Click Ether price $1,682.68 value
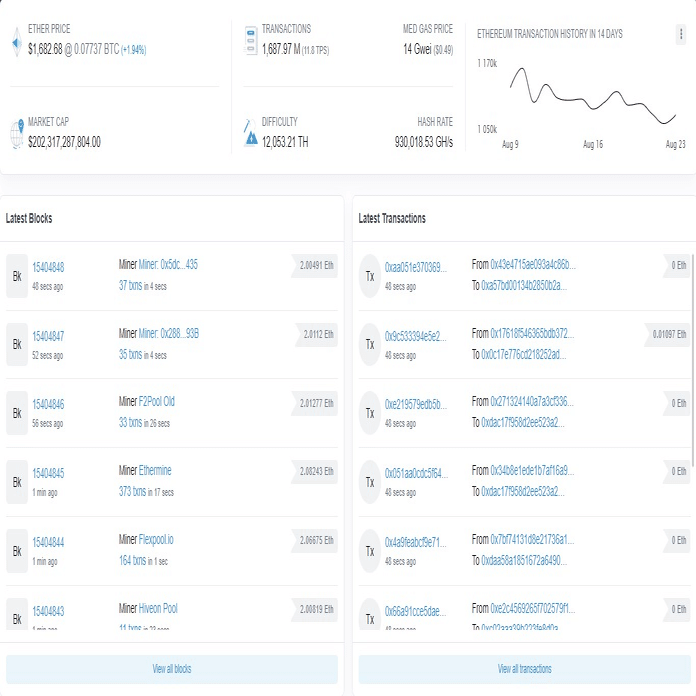The height and width of the screenshot is (696, 696). (x=45, y=49)
